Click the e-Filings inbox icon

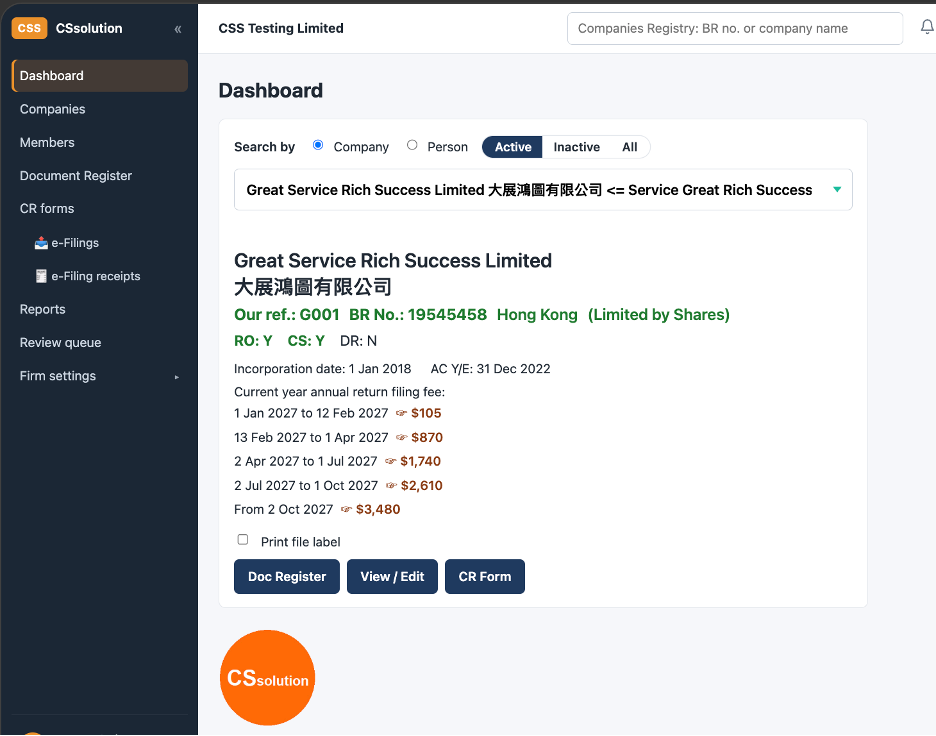pos(41,243)
